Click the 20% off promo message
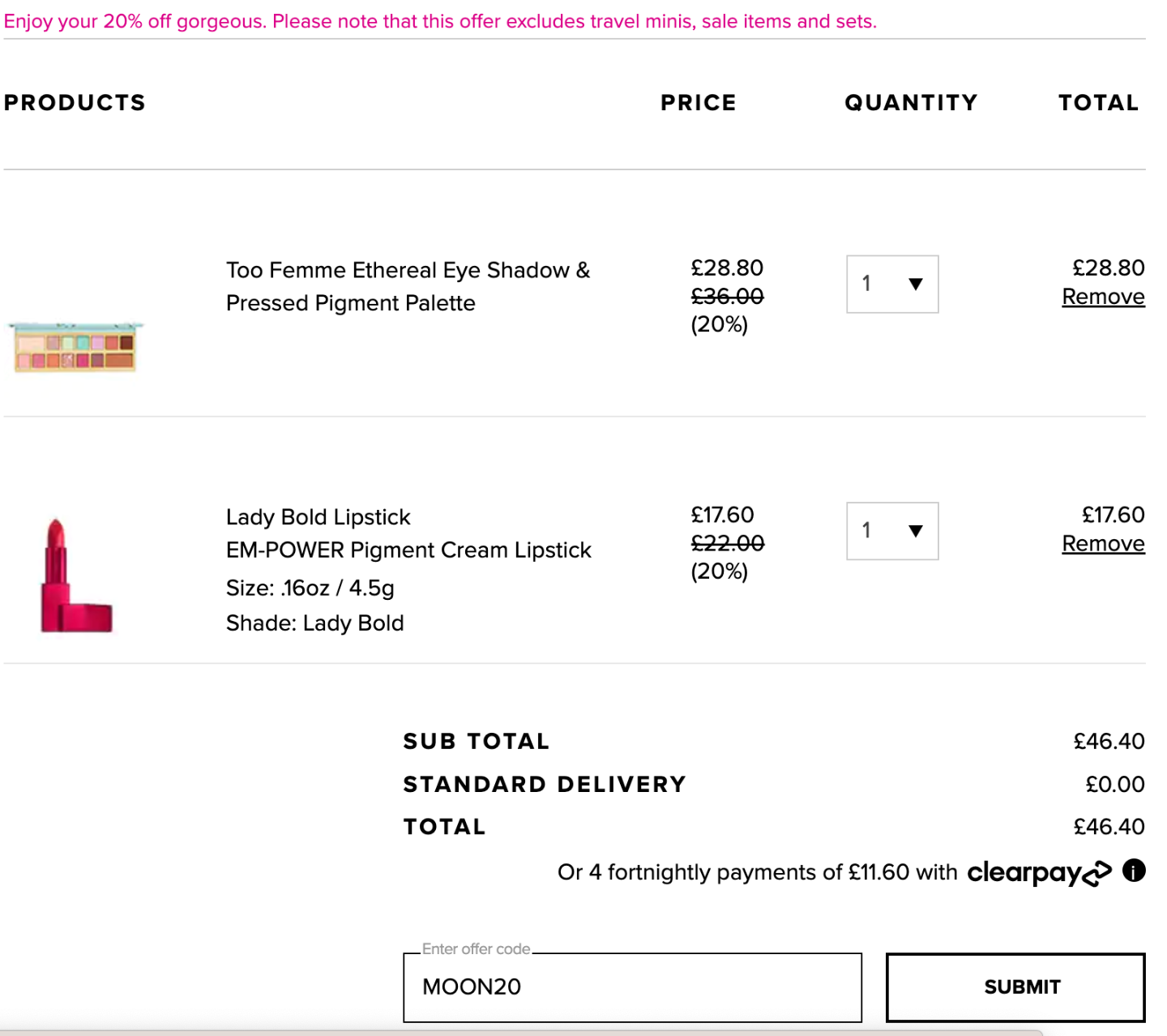This screenshot has height=1036, width=1167. (440, 21)
